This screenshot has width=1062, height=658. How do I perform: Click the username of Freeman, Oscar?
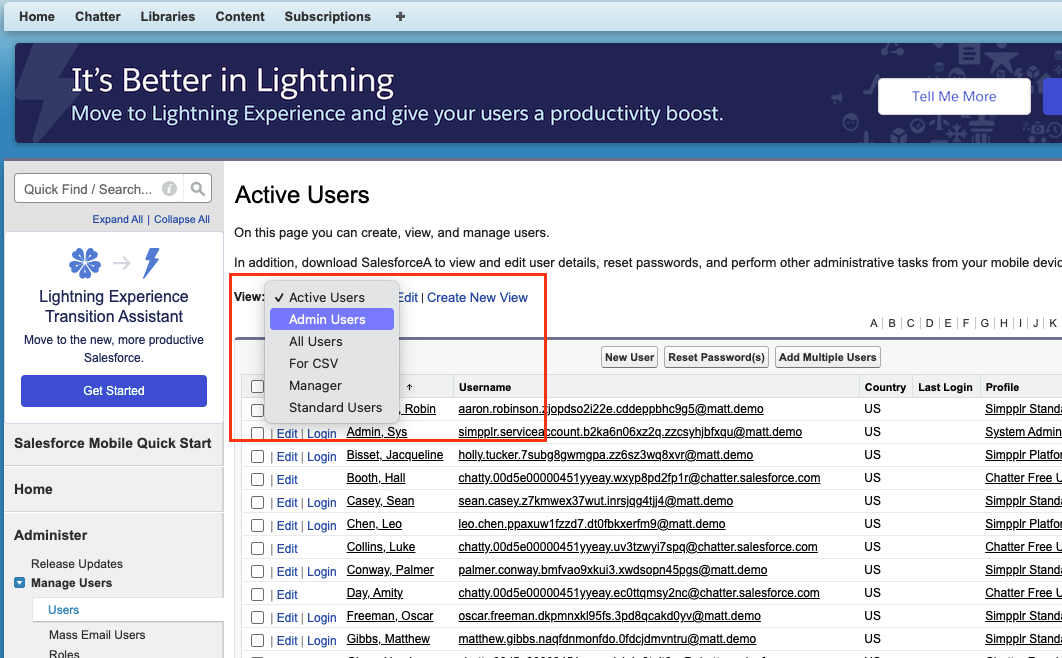(610, 616)
